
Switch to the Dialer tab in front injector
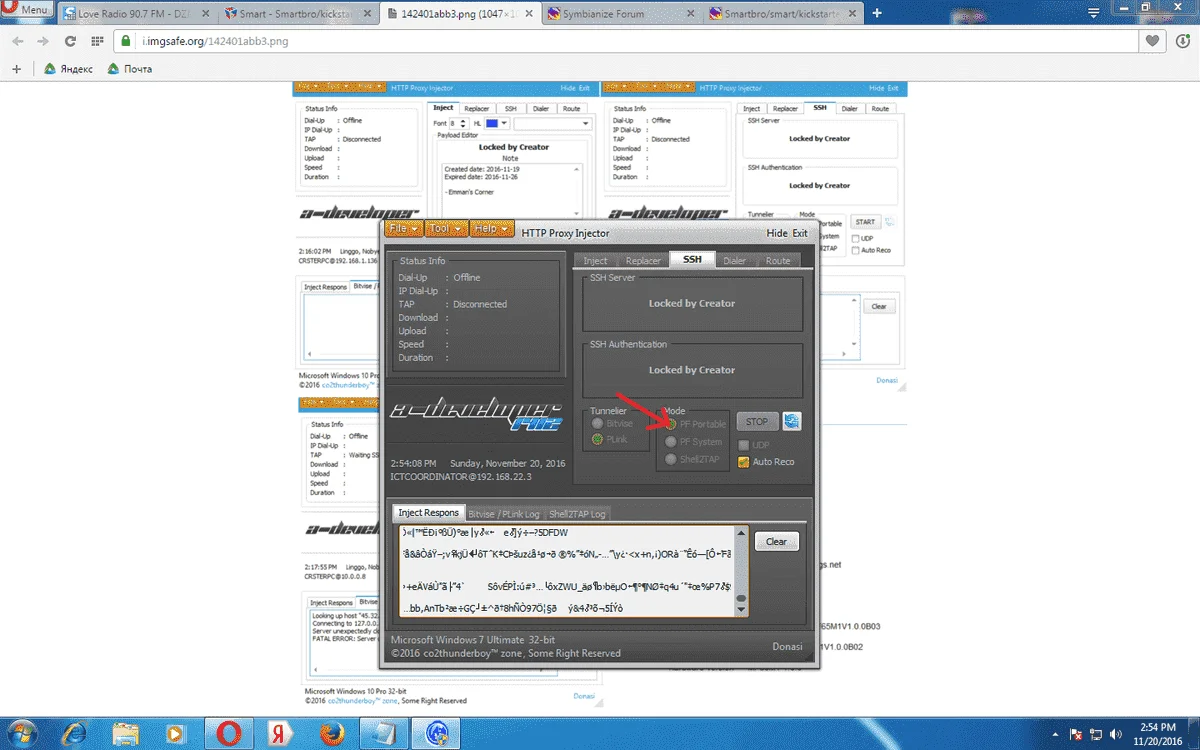(x=735, y=260)
